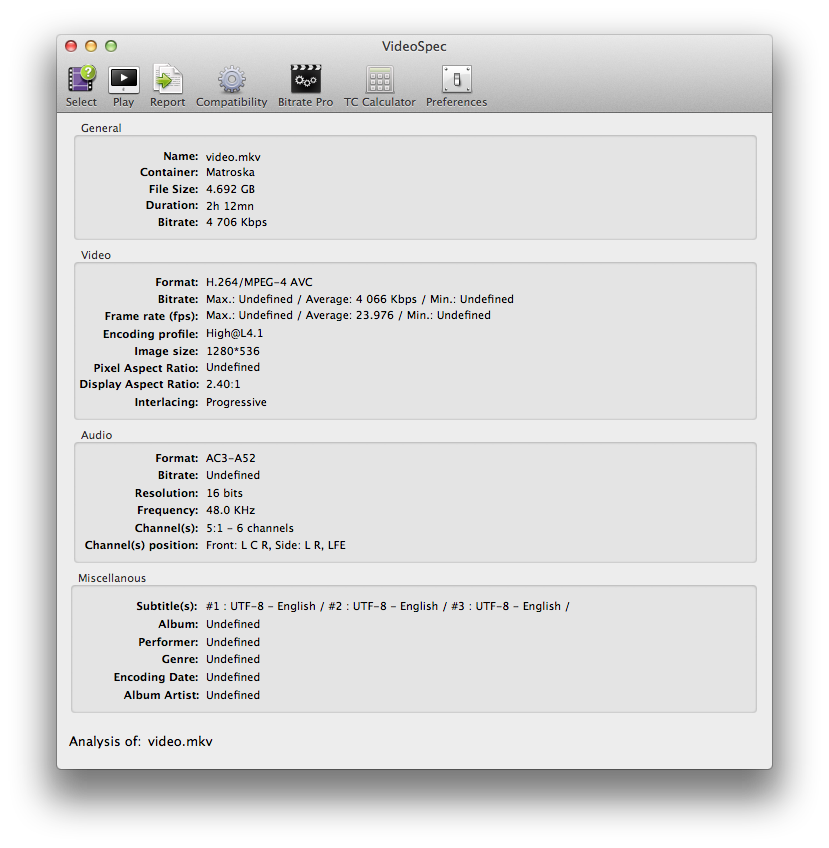This screenshot has width=829, height=848.
Task: Minimize the window using the yellow button
Action: tap(91, 46)
